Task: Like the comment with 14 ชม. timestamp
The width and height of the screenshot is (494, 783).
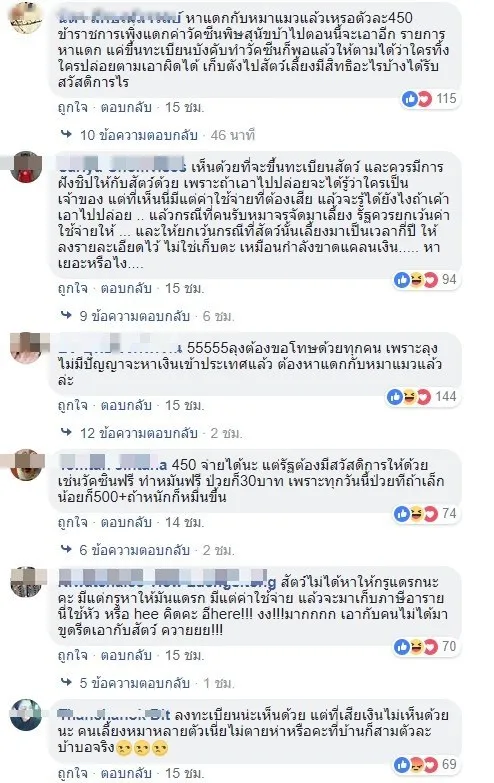Action: [72, 522]
